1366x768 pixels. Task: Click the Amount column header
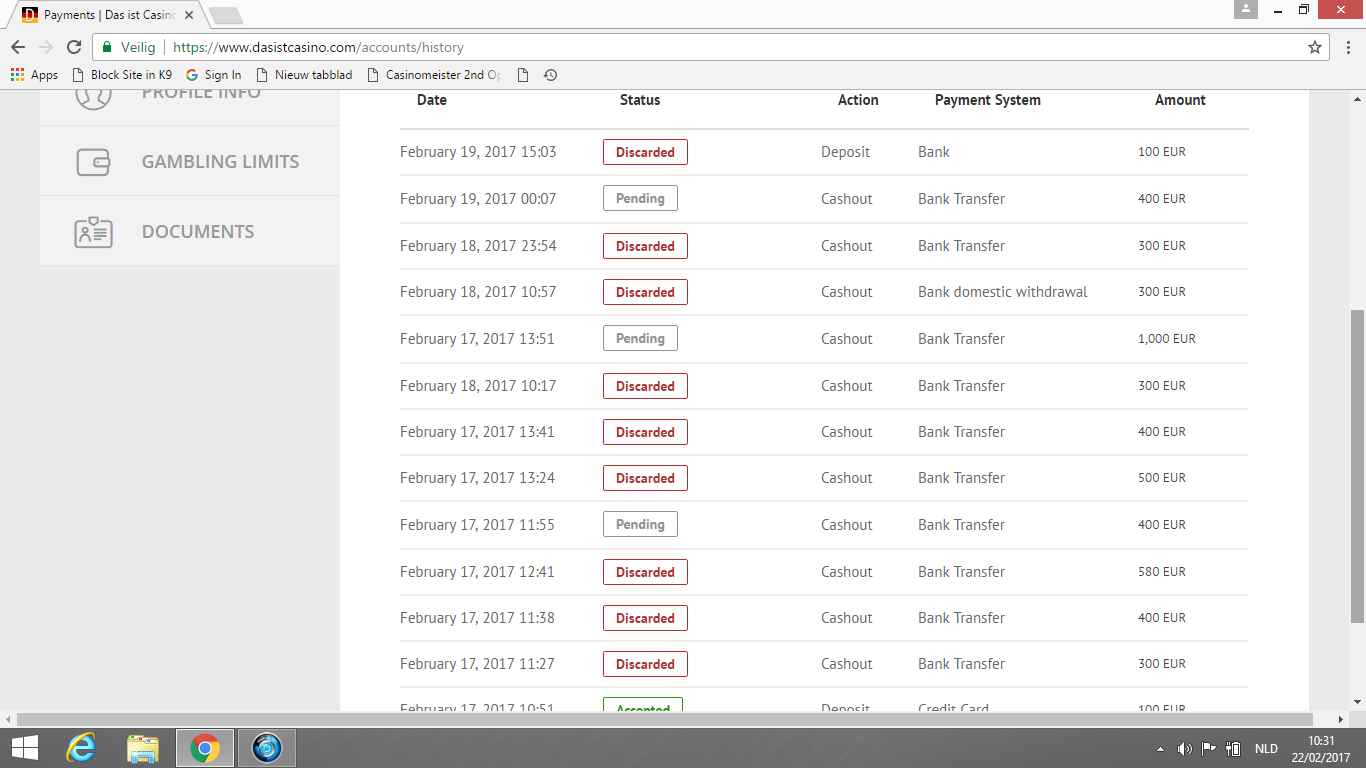1180,100
